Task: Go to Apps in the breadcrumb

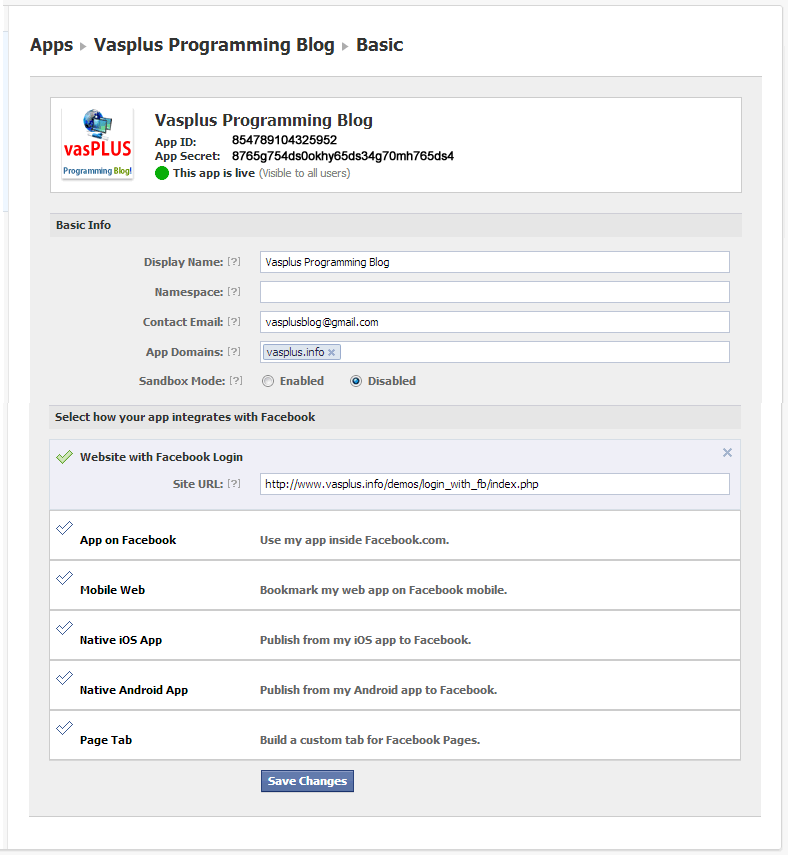Action: (x=51, y=45)
